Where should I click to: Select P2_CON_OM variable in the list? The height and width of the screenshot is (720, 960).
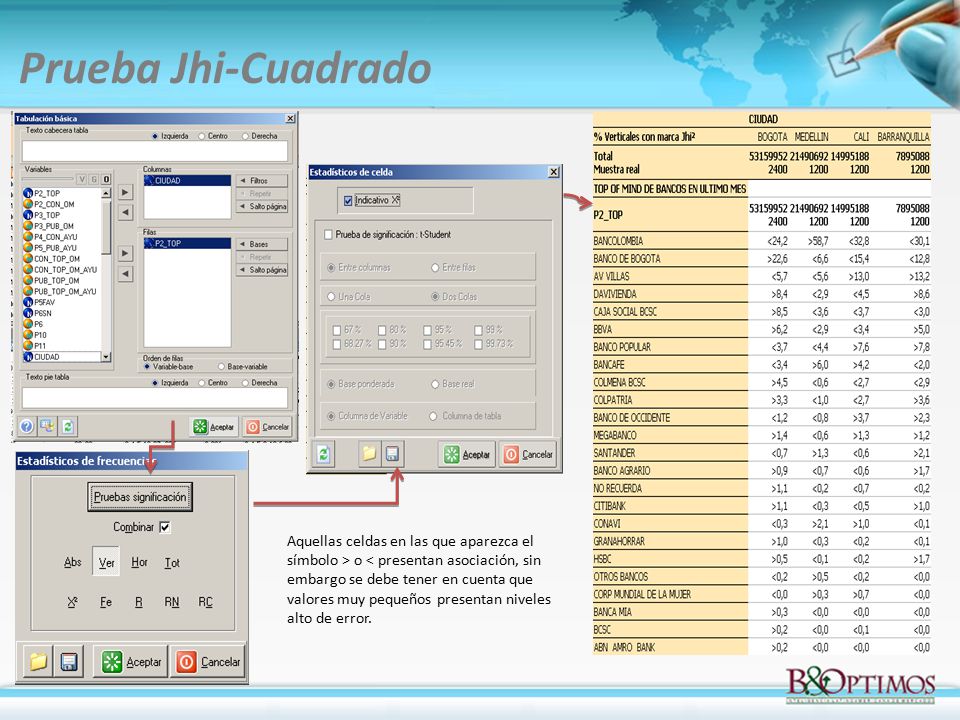[54, 204]
